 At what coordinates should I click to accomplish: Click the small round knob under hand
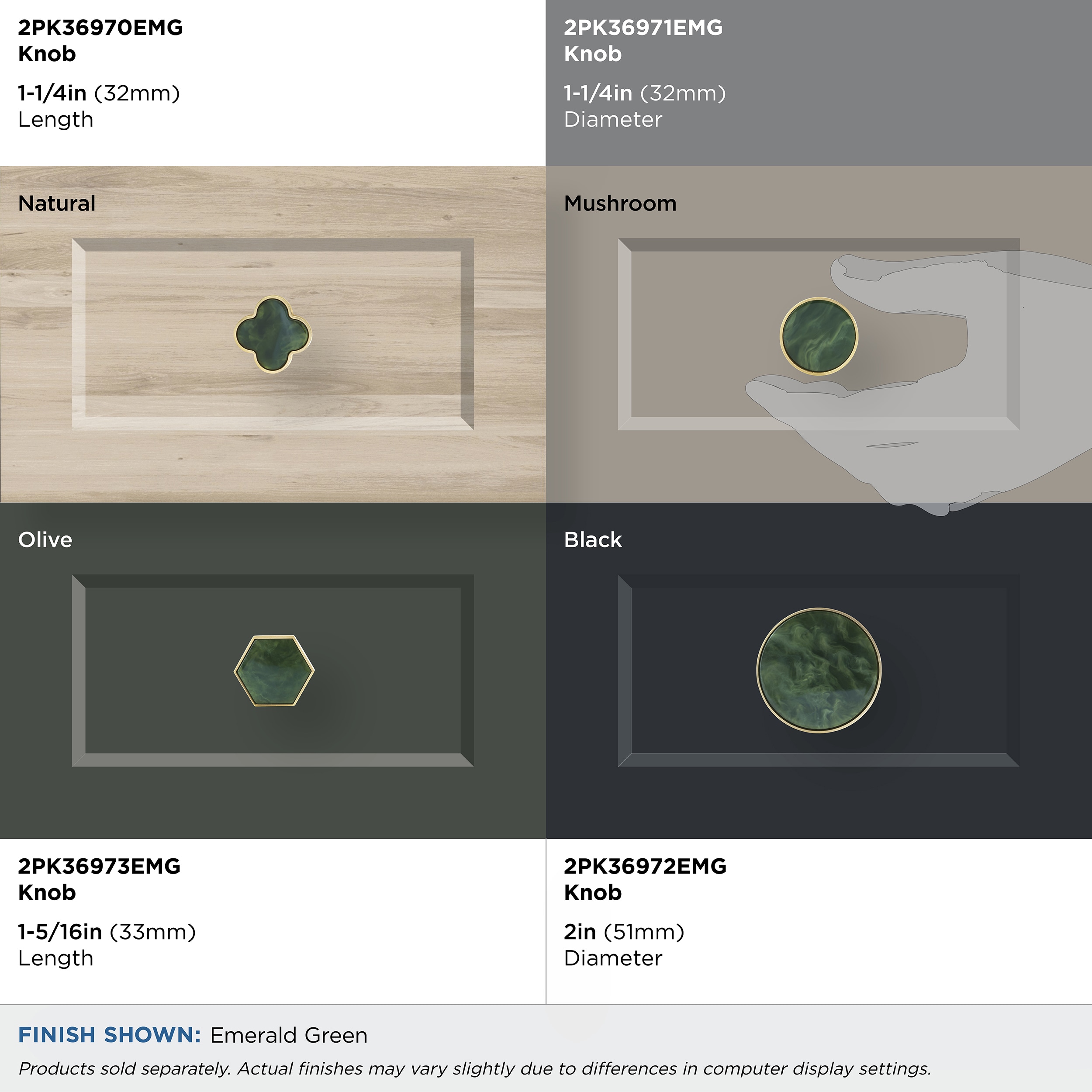pos(819,336)
